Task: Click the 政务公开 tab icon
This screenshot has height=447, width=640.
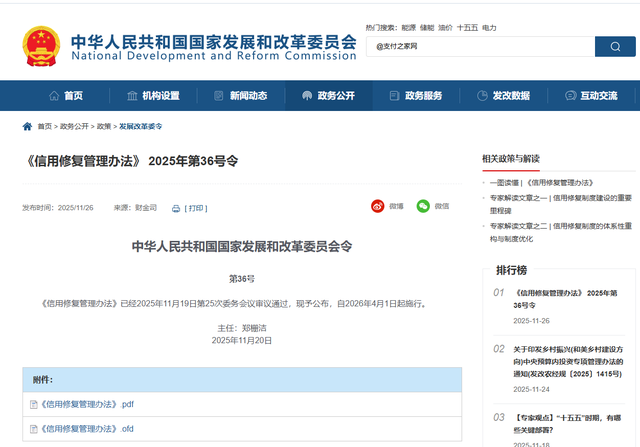Action: coord(307,96)
